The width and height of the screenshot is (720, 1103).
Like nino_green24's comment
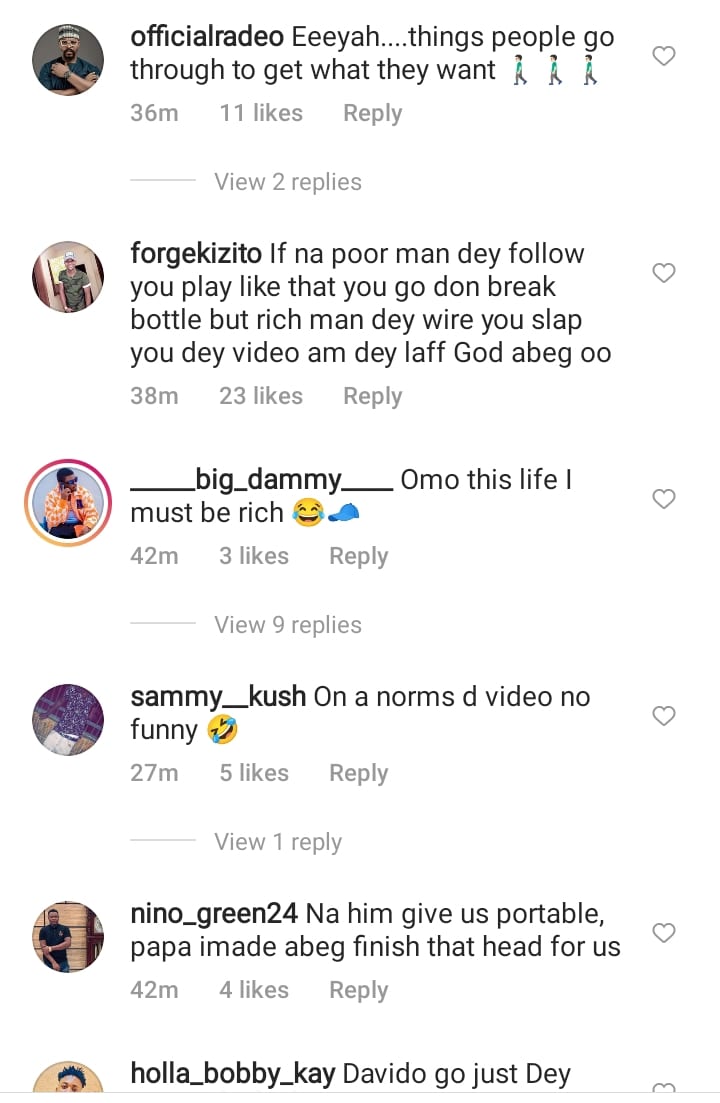coord(664,932)
